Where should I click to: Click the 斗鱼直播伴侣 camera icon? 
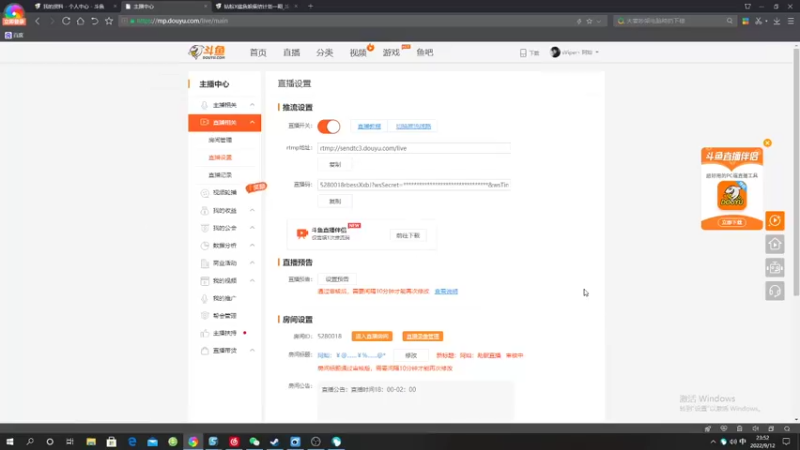(302, 233)
